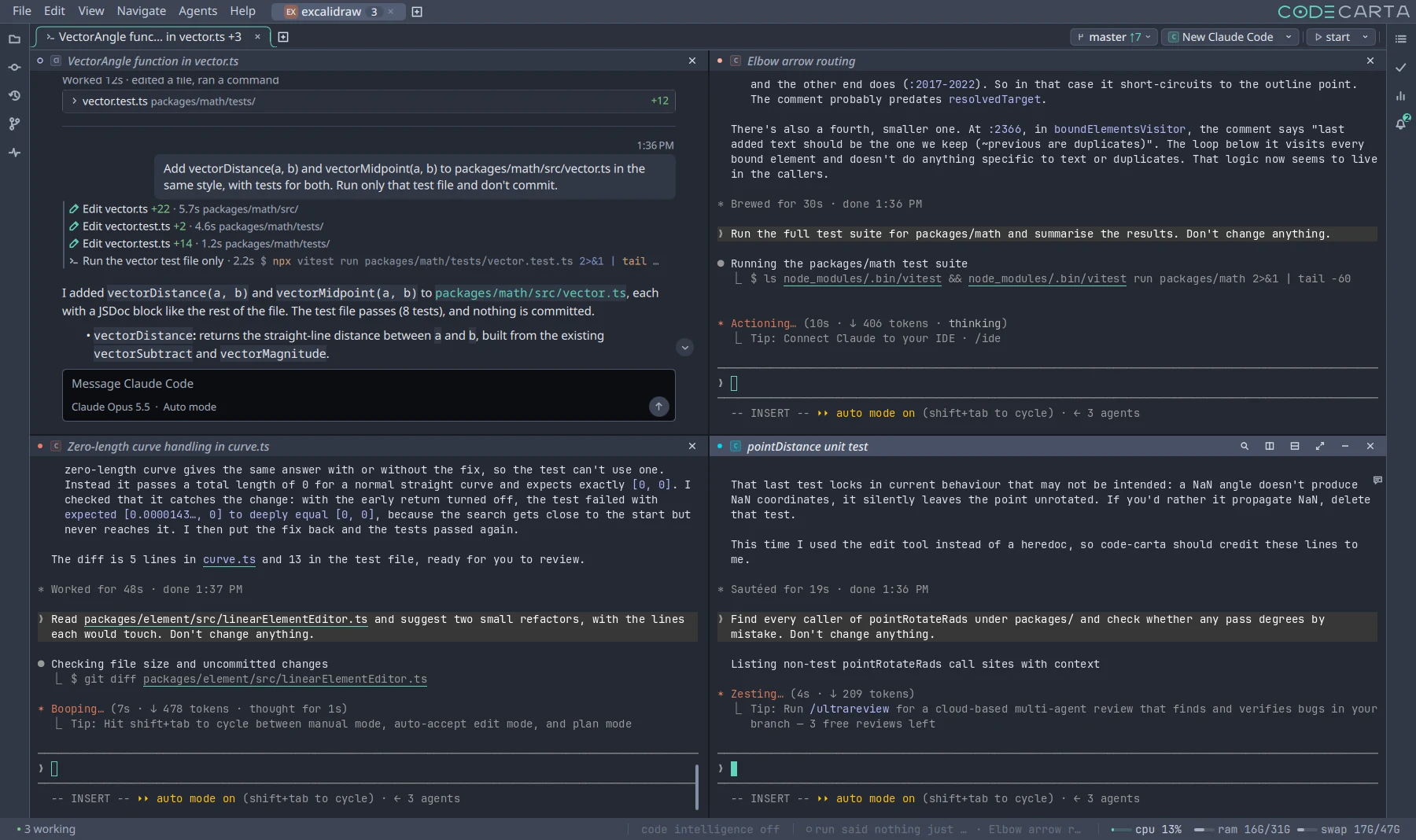Add a new tab next to the VectorAngle tab

tap(283, 37)
